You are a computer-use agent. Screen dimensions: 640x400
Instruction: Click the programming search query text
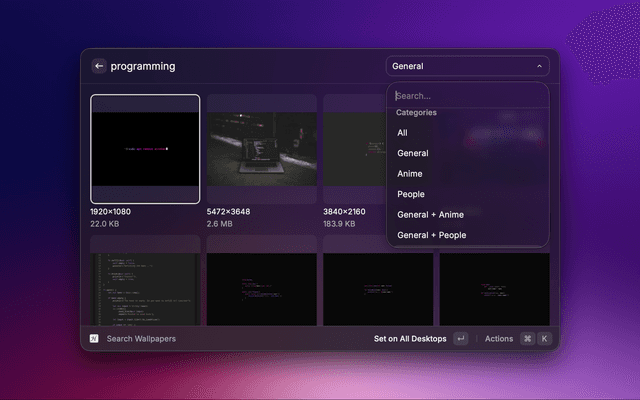[x=143, y=66]
